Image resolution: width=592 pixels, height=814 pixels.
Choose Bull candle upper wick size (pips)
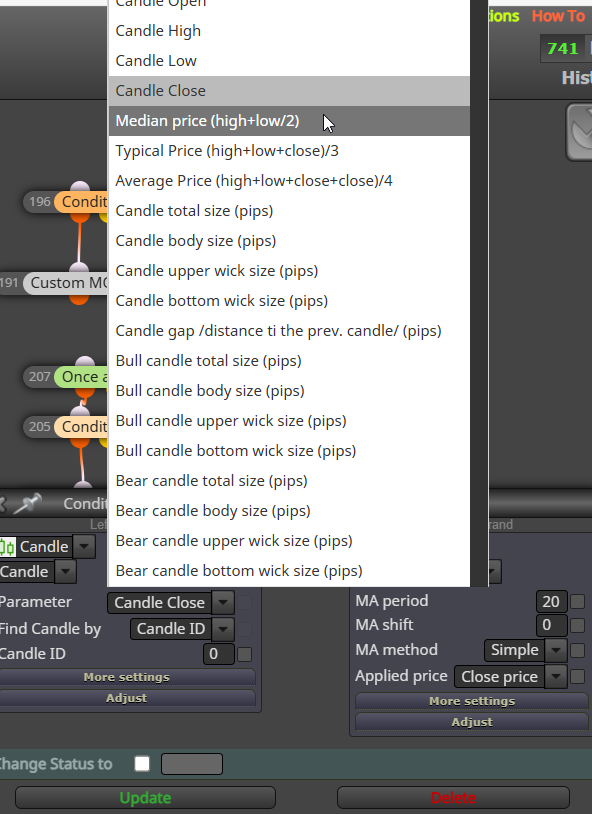pyautogui.click(x=289, y=421)
